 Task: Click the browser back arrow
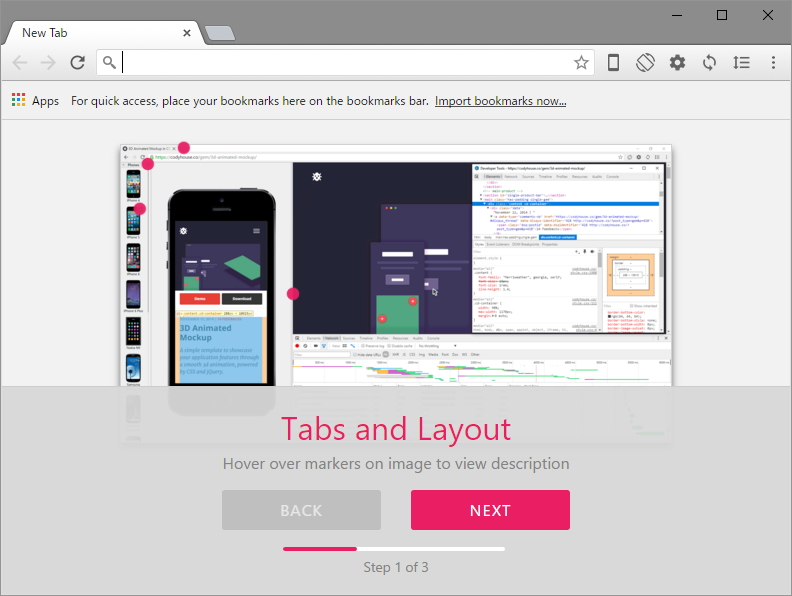coord(20,63)
